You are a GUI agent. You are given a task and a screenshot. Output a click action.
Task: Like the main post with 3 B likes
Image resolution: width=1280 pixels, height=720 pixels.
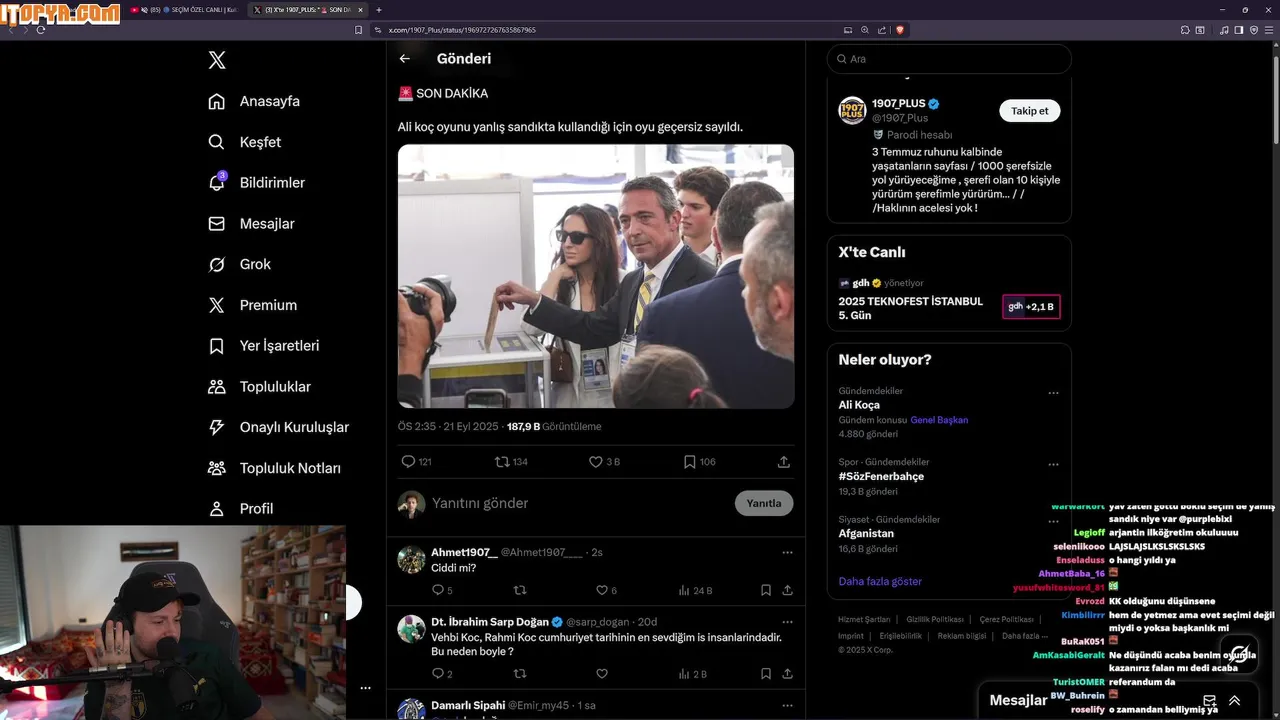pos(596,462)
